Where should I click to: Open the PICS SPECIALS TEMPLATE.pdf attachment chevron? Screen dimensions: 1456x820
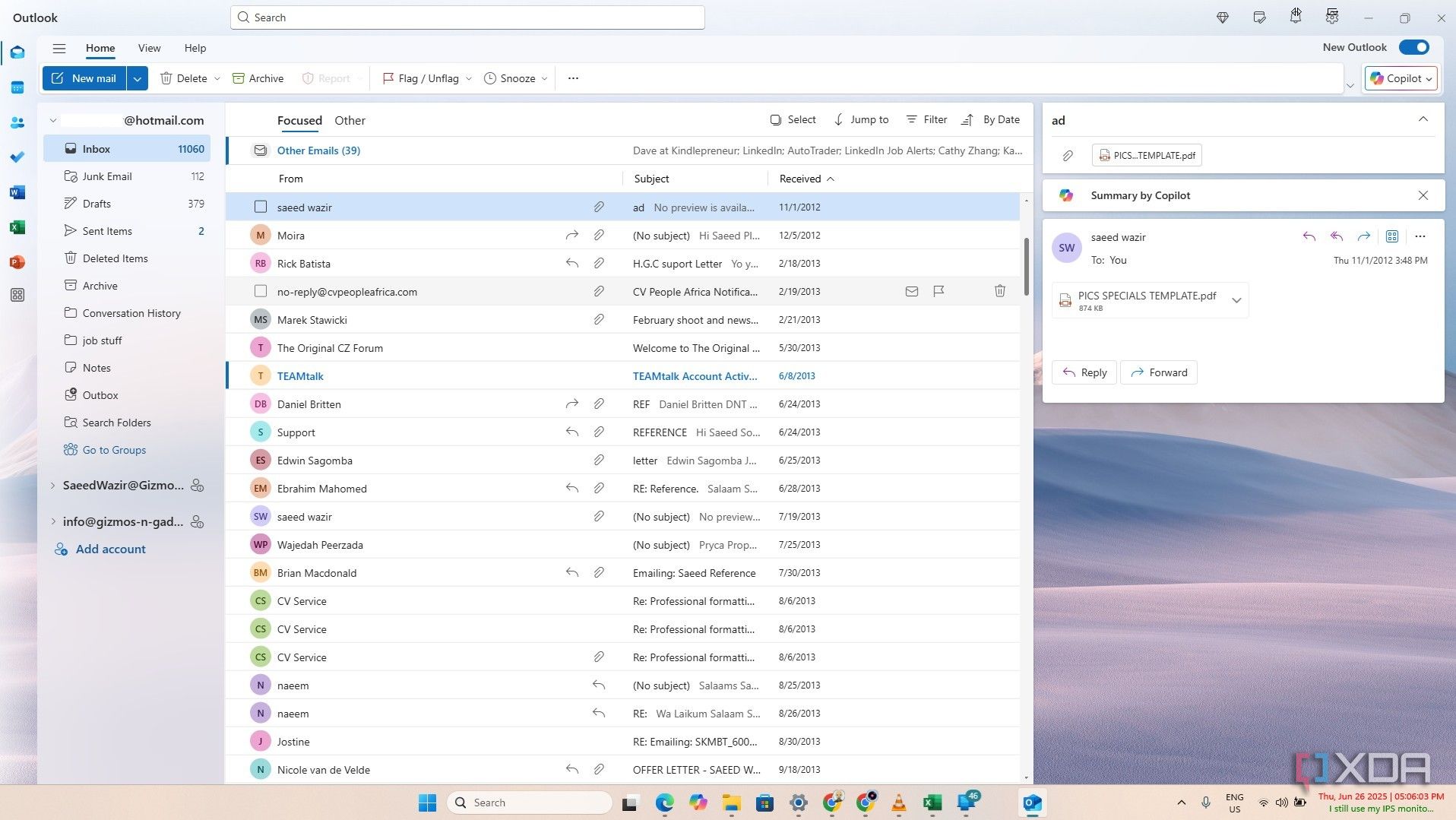[1236, 300]
